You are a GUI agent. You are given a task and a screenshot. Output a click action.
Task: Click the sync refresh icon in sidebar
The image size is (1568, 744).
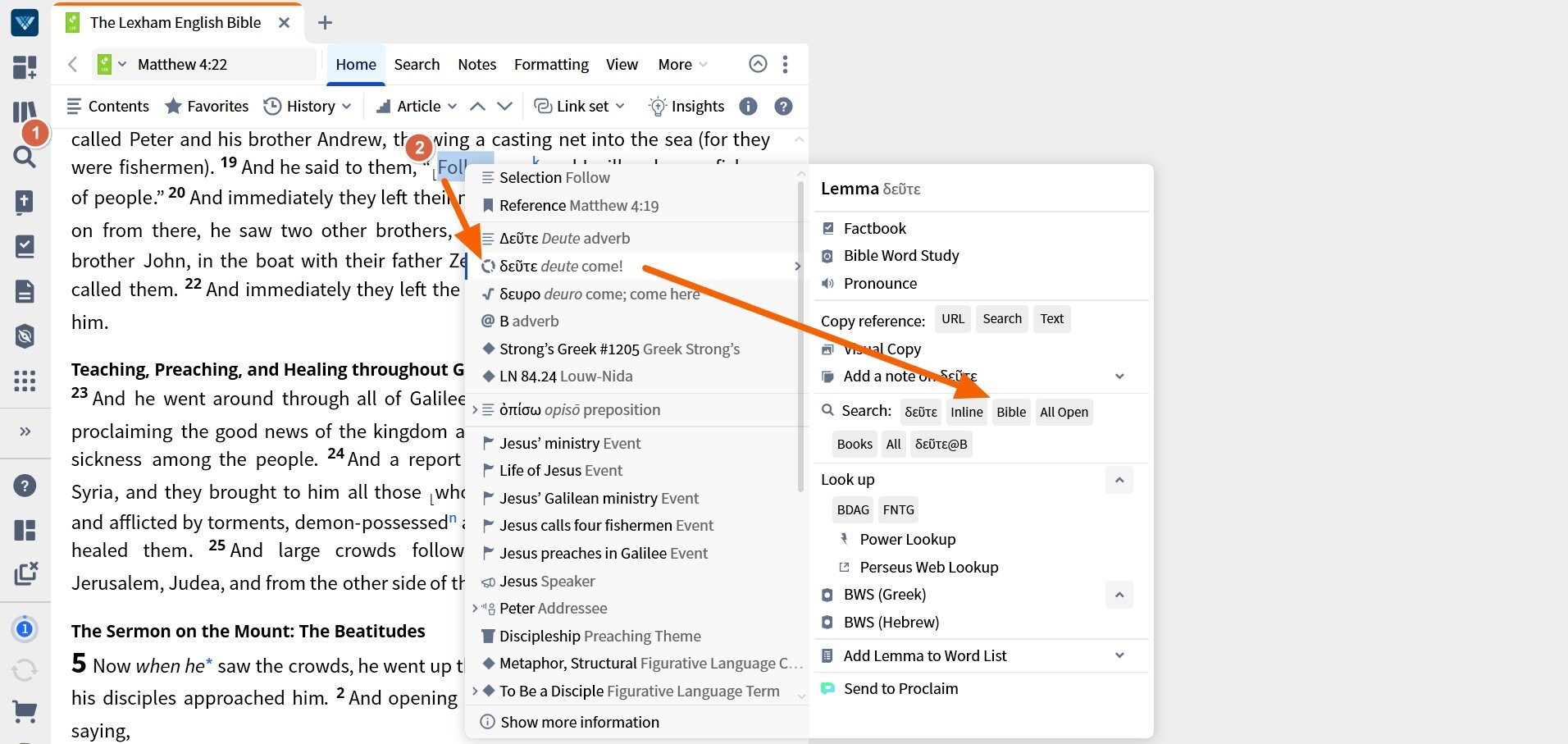click(25, 670)
